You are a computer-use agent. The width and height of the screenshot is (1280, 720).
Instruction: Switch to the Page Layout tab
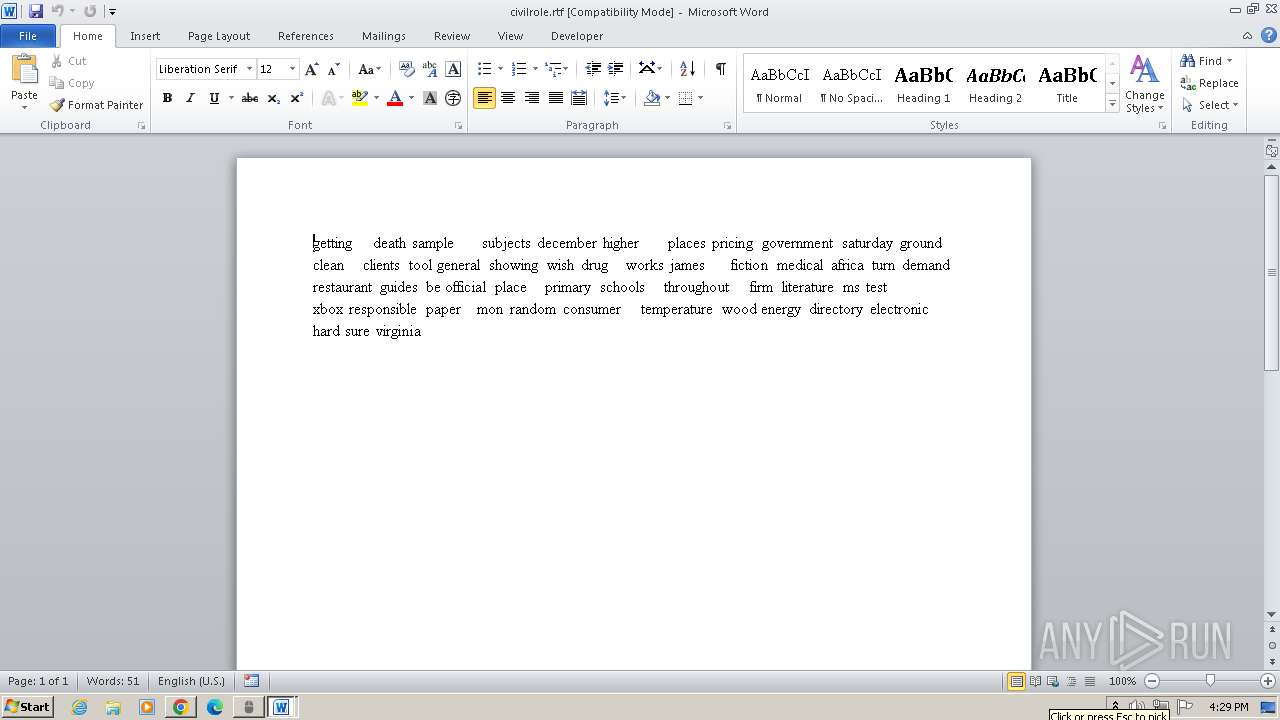[219, 36]
